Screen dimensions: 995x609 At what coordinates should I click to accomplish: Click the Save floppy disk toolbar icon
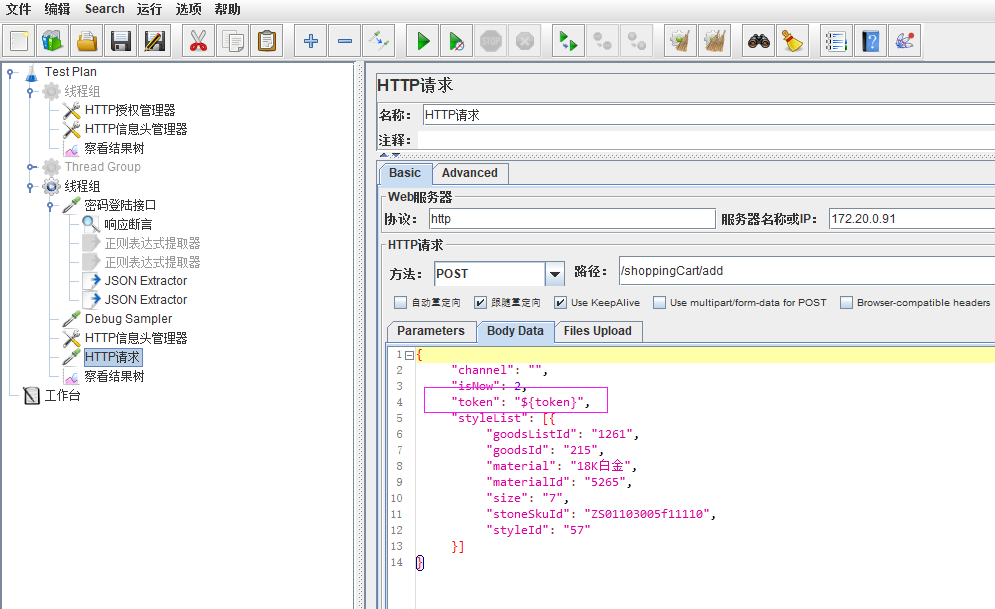coord(121,41)
